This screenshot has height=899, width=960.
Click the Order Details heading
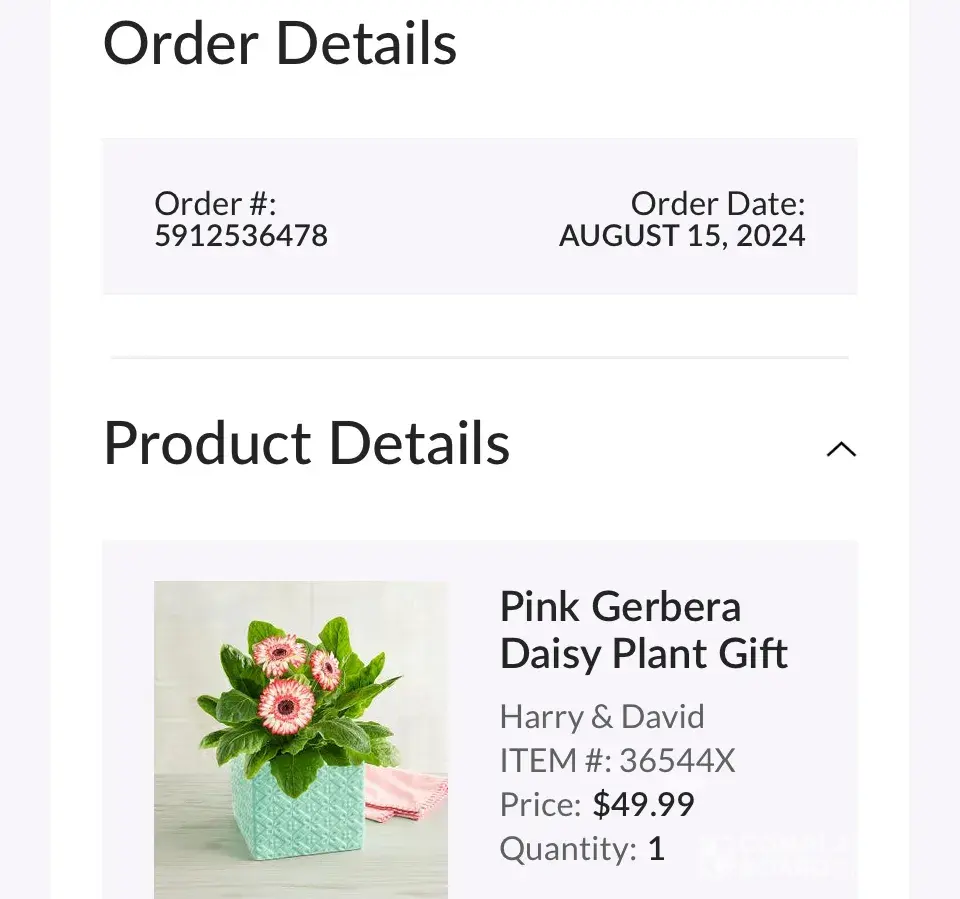coord(280,43)
